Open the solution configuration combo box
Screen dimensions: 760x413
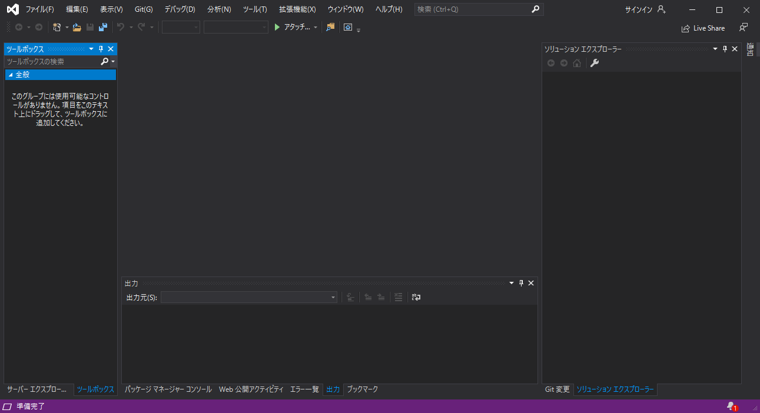coord(181,27)
